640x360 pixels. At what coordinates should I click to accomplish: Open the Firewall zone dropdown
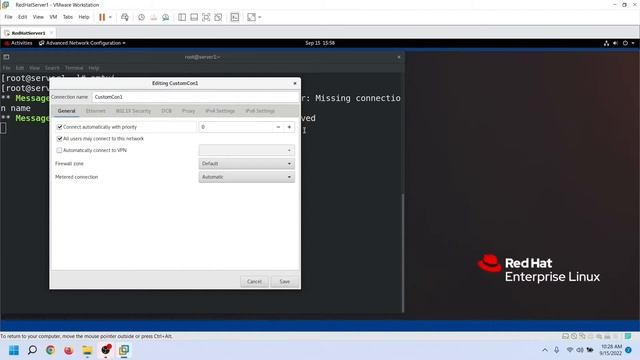click(x=247, y=164)
